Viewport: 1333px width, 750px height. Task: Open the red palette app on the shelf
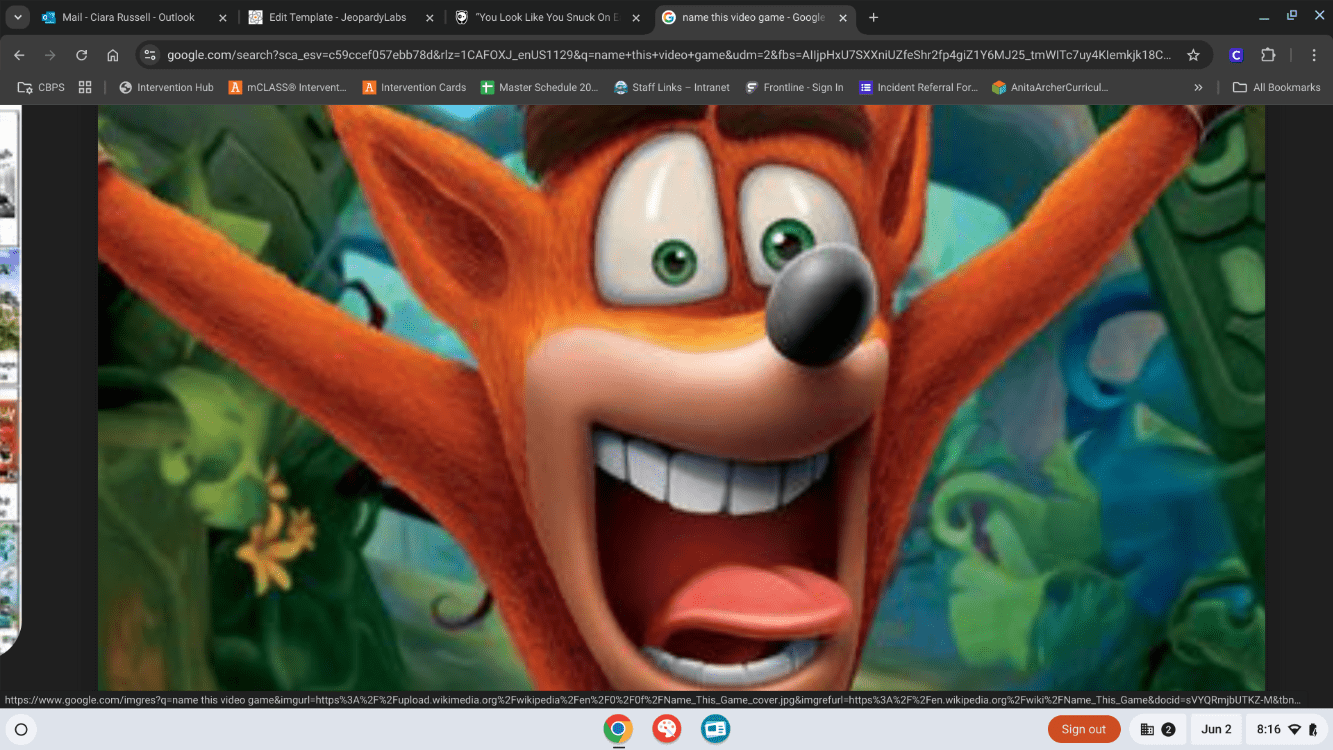coord(667,729)
